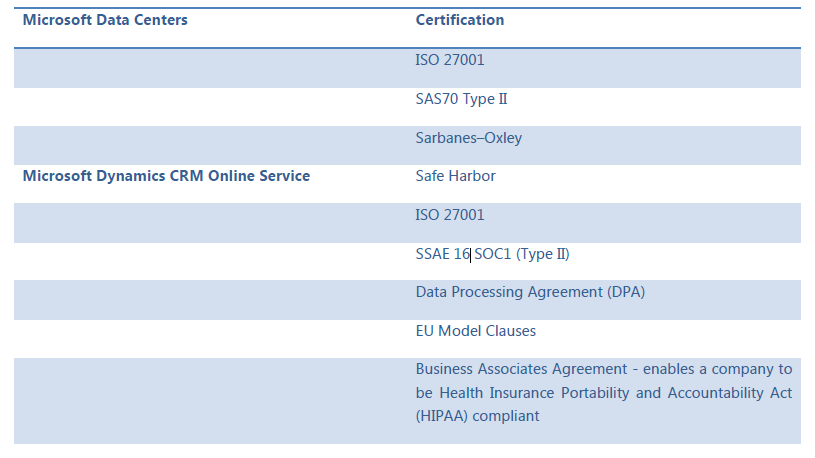Click the Health Insurance Portability line
Screen dimensions: 815x458
click(x=603, y=393)
